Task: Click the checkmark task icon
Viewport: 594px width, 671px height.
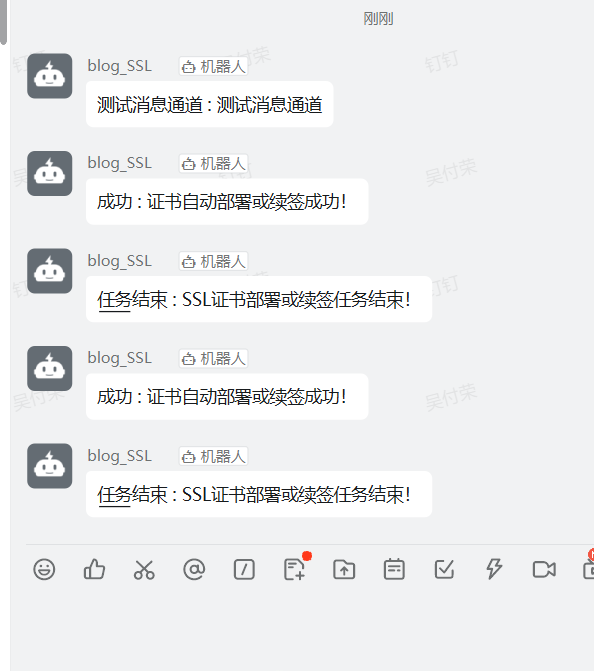Action: pos(444,570)
